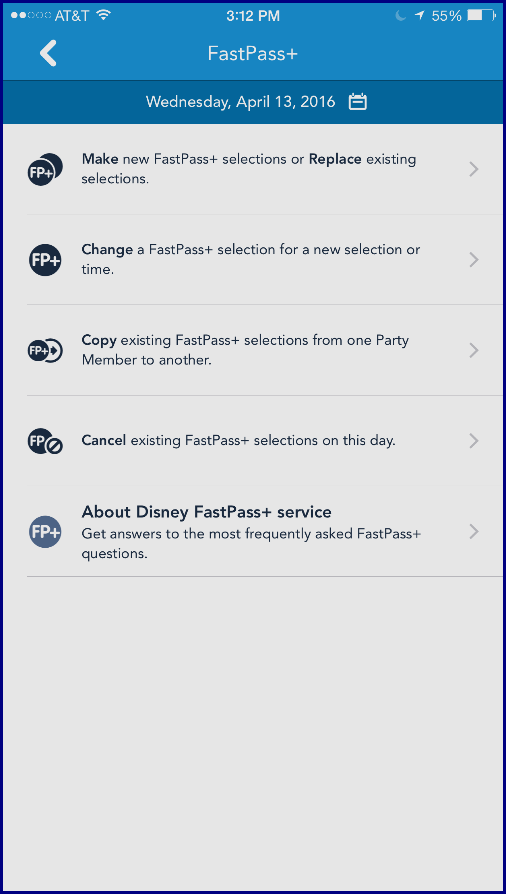This screenshot has width=506, height=894.
Task: Expand the Cancel existing selections chevron
Action: [473, 441]
